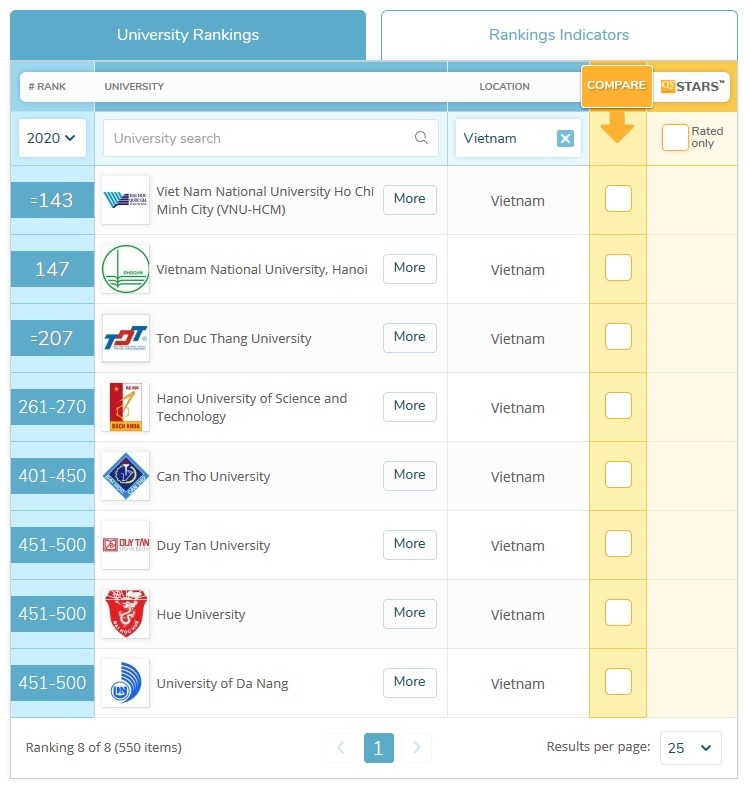
Task: Open More for VNU-HCM
Action: click(x=410, y=200)
